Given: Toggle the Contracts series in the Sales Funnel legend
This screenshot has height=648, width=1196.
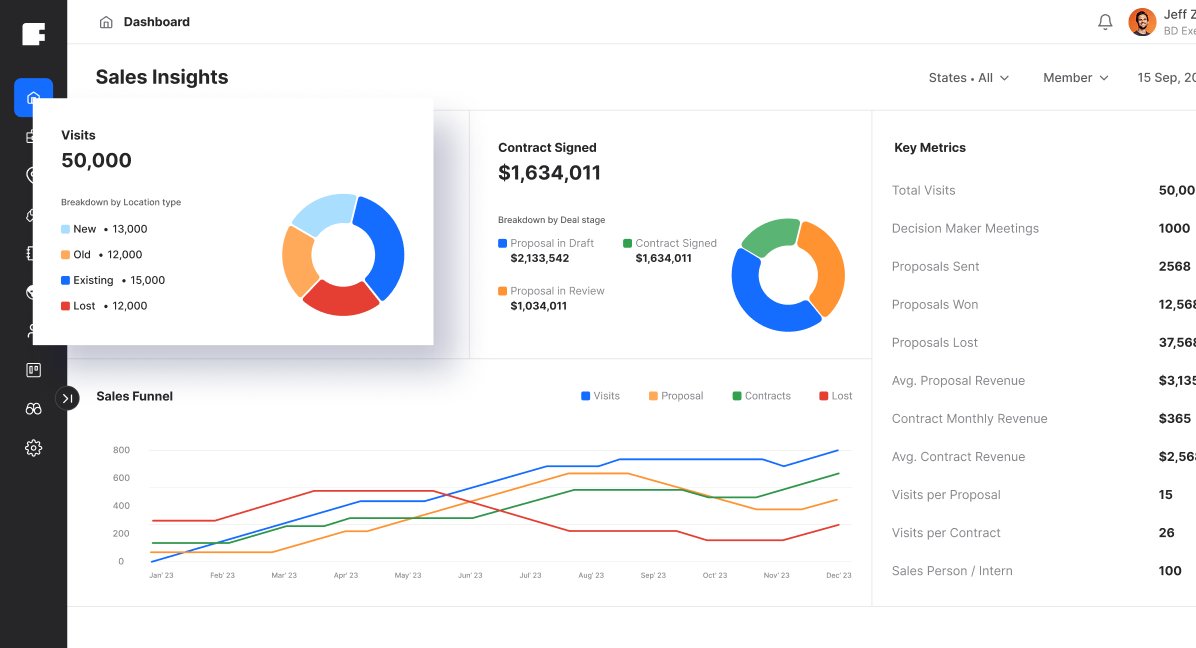Looking at the screenshot, I should [761, 396].
